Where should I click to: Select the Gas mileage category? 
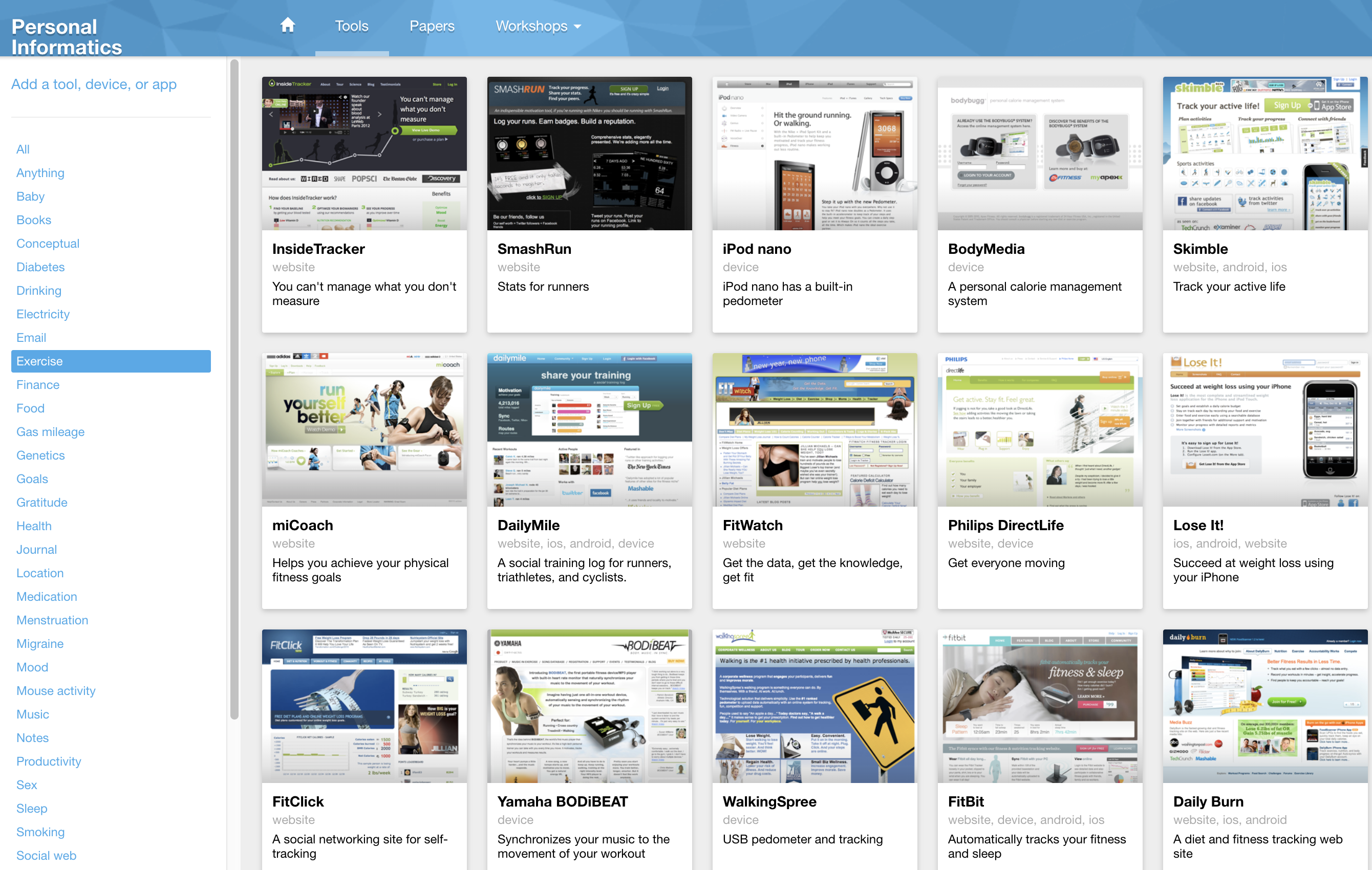point(50,432)
